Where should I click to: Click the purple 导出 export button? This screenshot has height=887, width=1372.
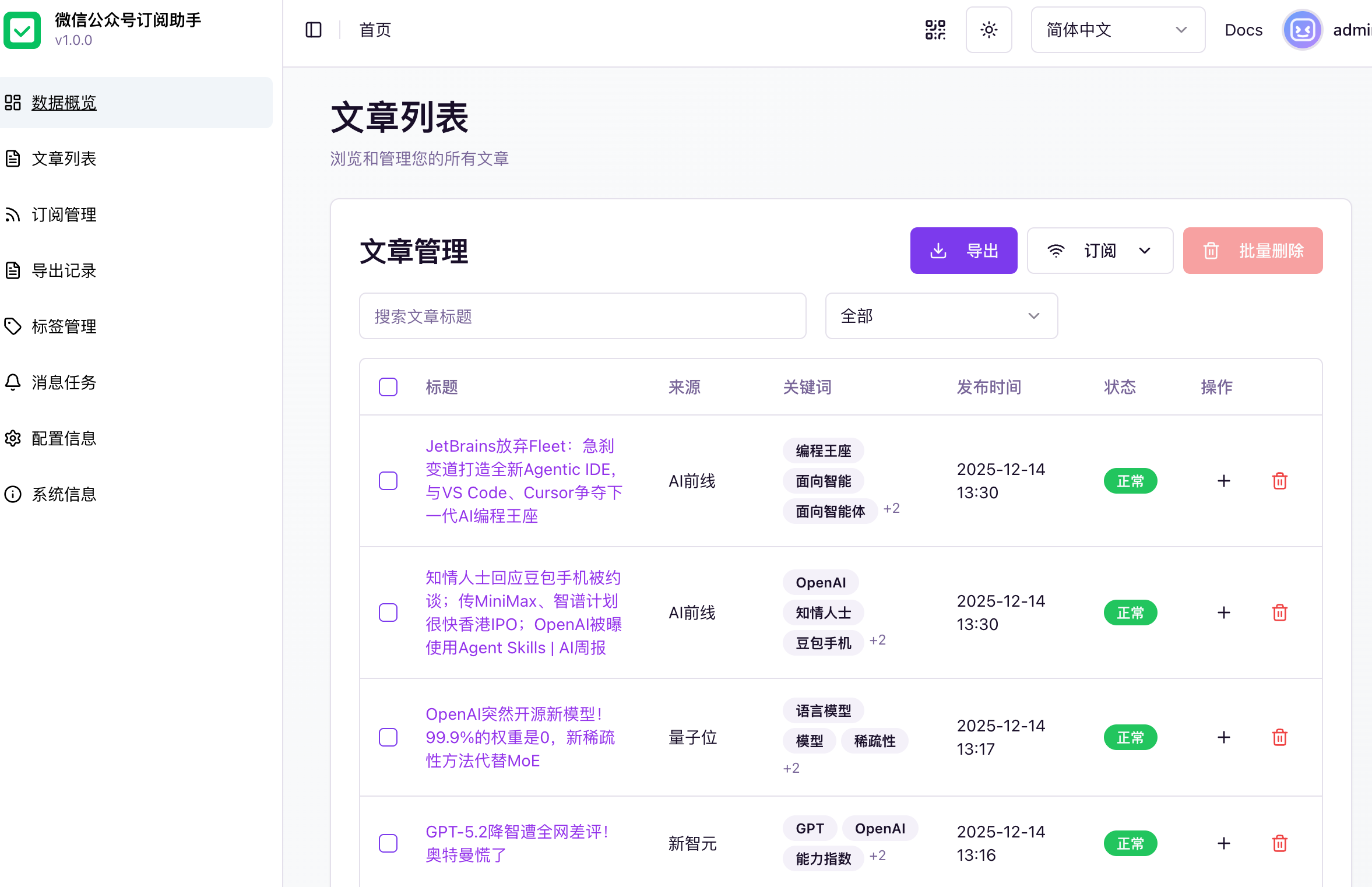click(963, 251)
